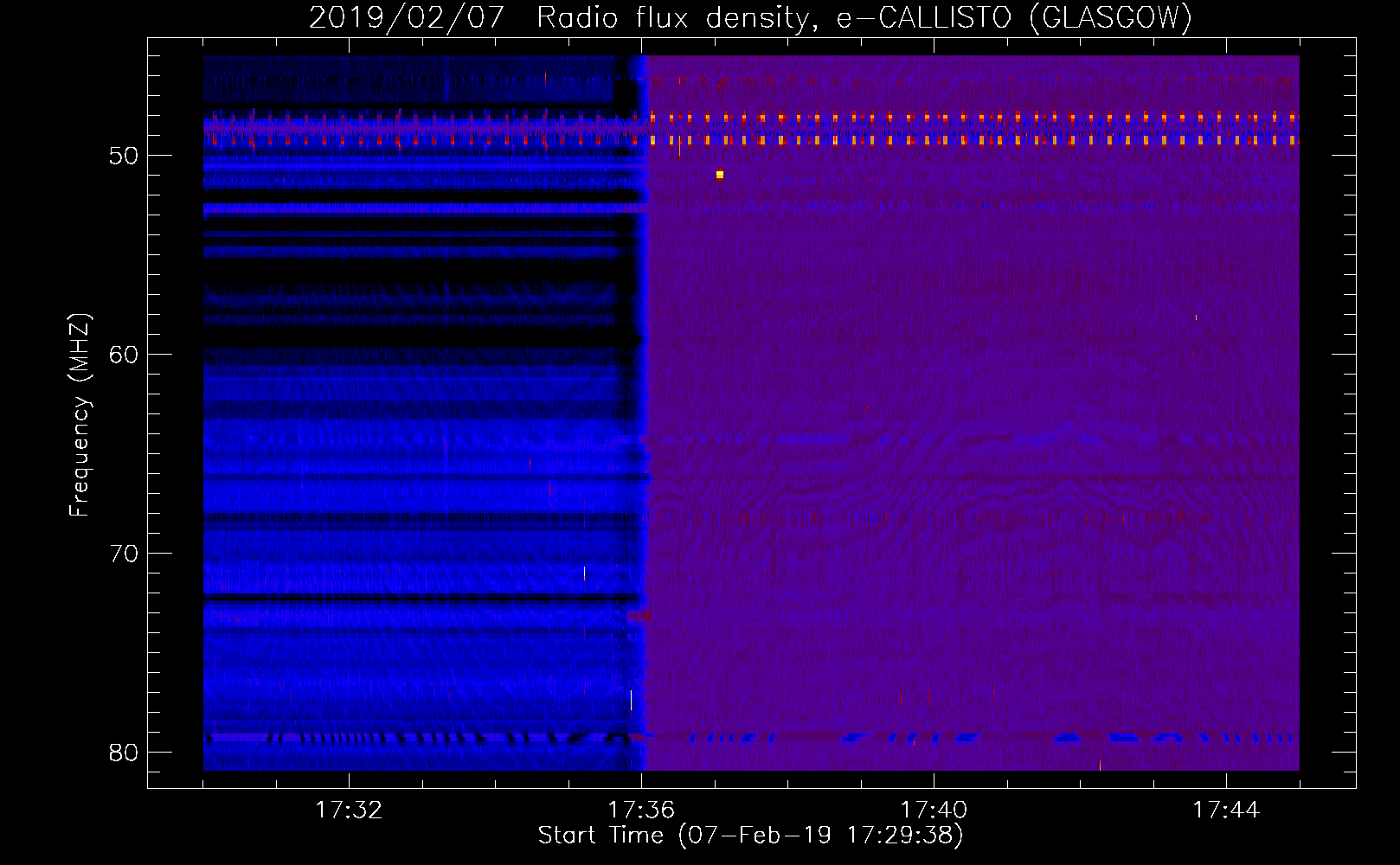
Task: Click the plot title '2019/02/07 Radio flux density'
Action: [750, 17]
